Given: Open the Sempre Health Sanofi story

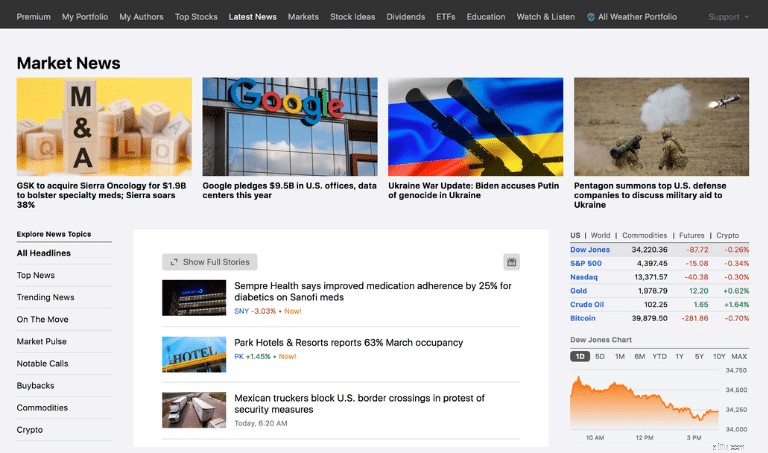Looking at the screenshot, I should pos(373,291).
